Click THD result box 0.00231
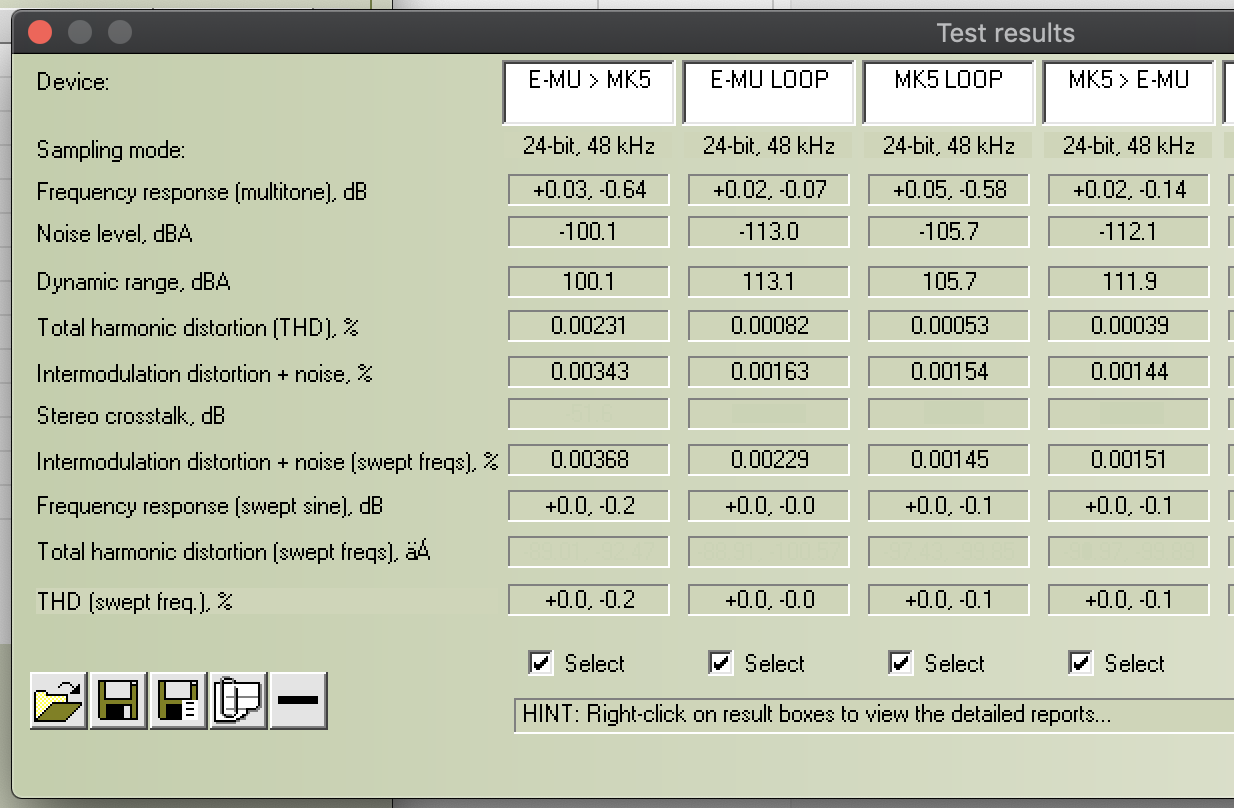The height and width of the screenshot is (808, 1234). pos(589,326)
